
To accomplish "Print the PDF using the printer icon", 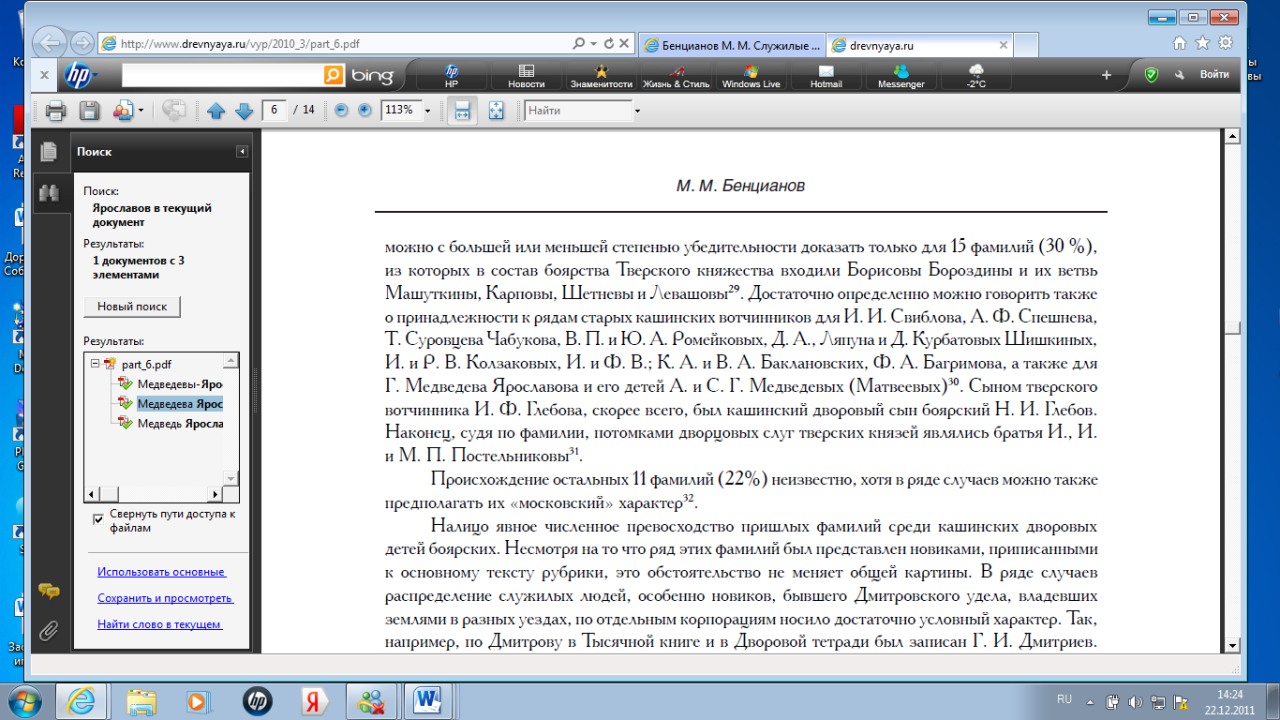I will (56, 111).
